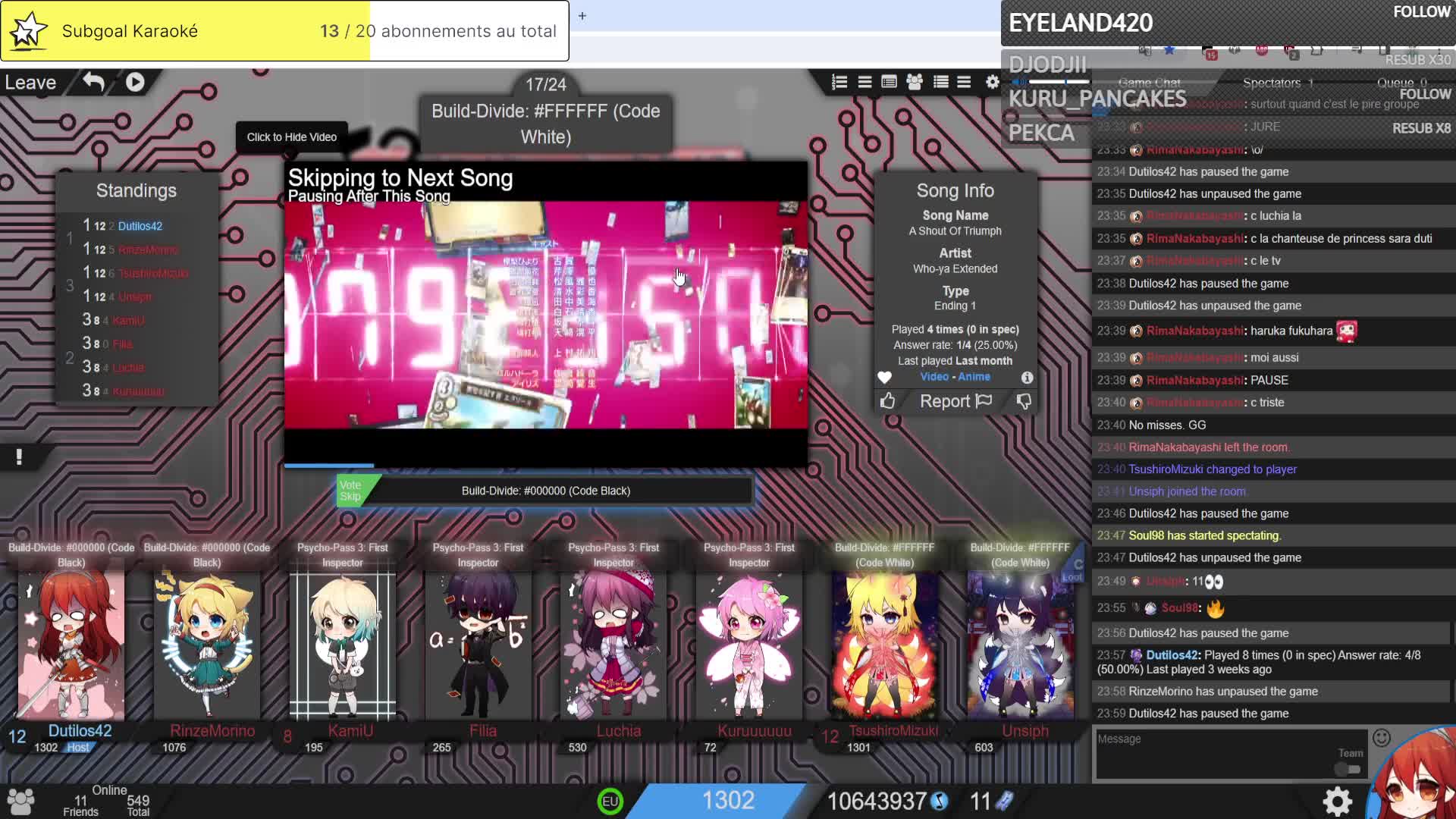The image size is (1456, 819).
Task: Follow KURU_PANCAKES
Action: [x=1425, y=94]
